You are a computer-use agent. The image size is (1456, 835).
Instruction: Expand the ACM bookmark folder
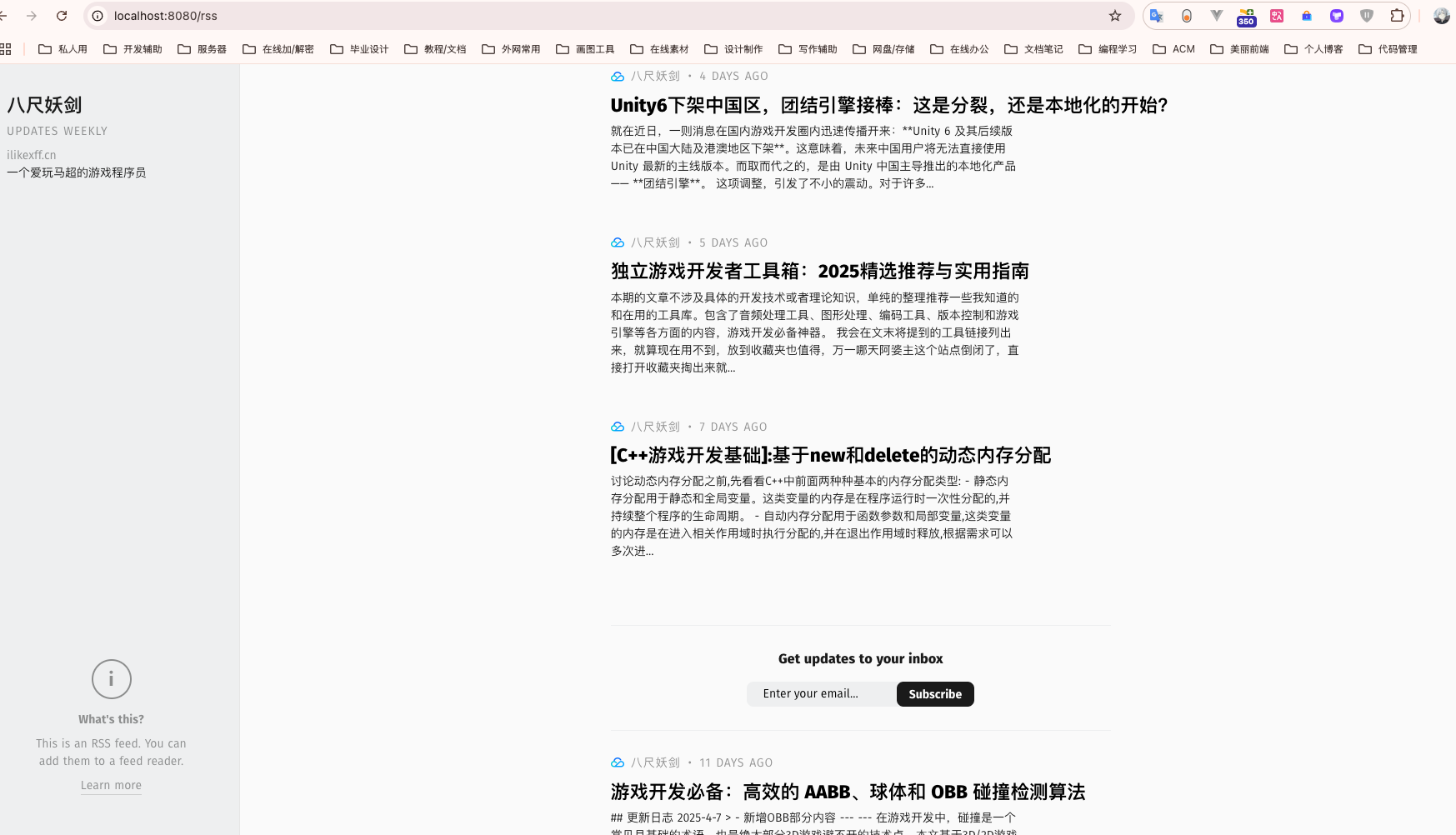[x=1173, y=49]
